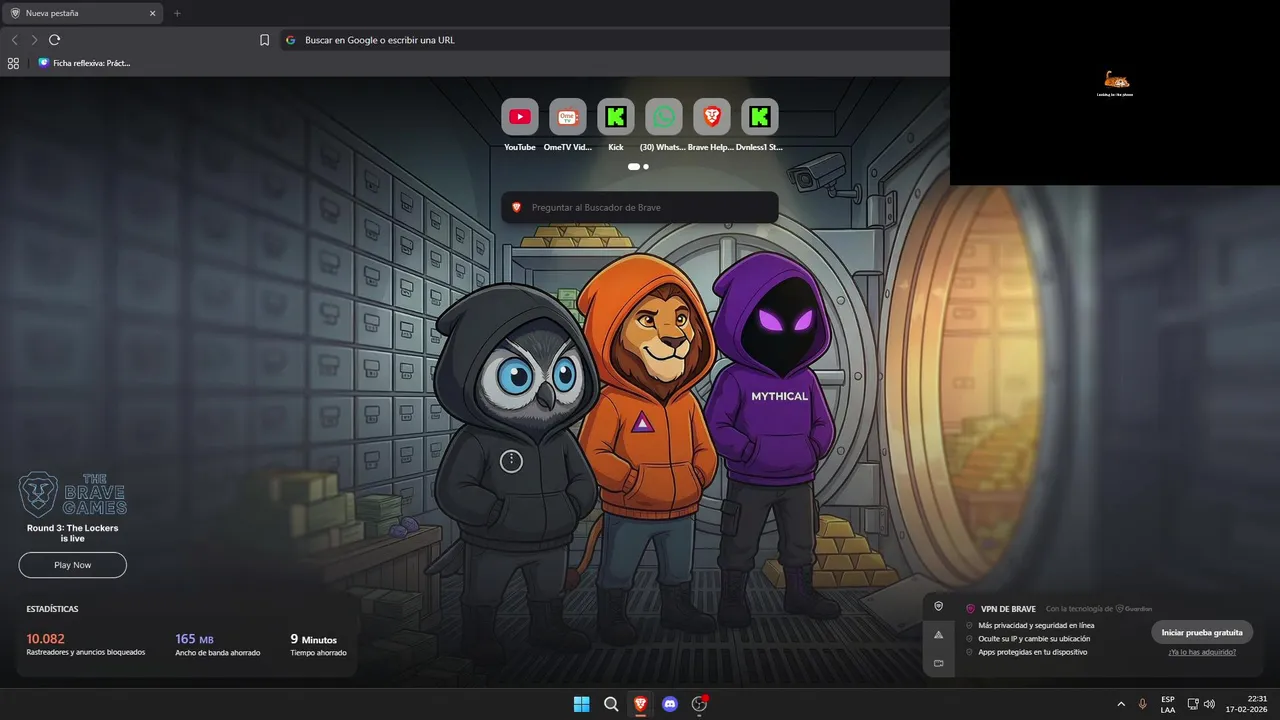Click the bookmark icon beside address bar
Image resolution: width=1280 pixels, height=720 pixels.
click(264, 40)
